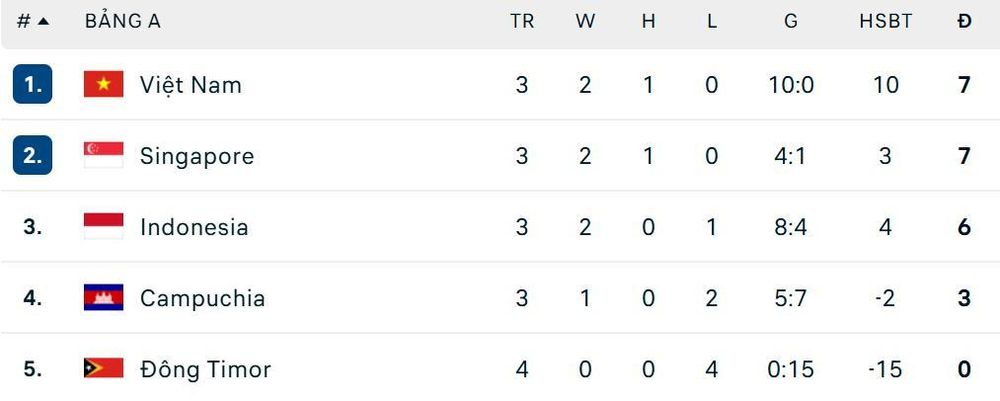Click the Singapore flag icon
Image resolution: width=1000 pixels, height=401 pixels.
pyautogui.click(x=103, y=156)
